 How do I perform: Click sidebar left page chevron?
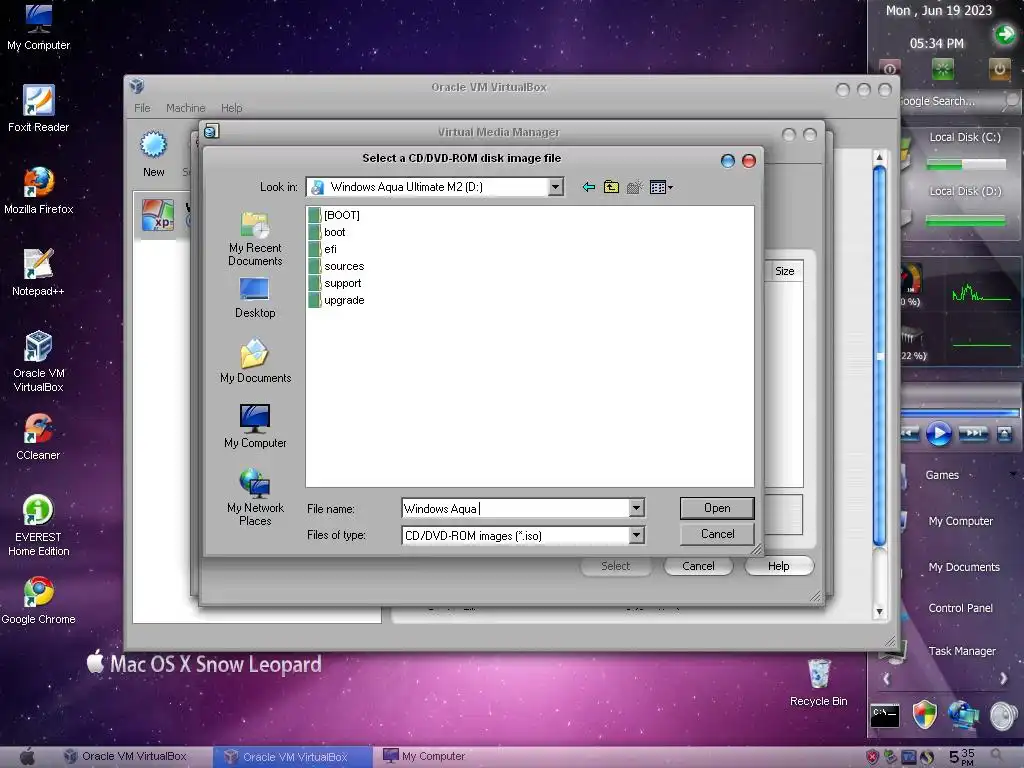click(x=886, y=679)
